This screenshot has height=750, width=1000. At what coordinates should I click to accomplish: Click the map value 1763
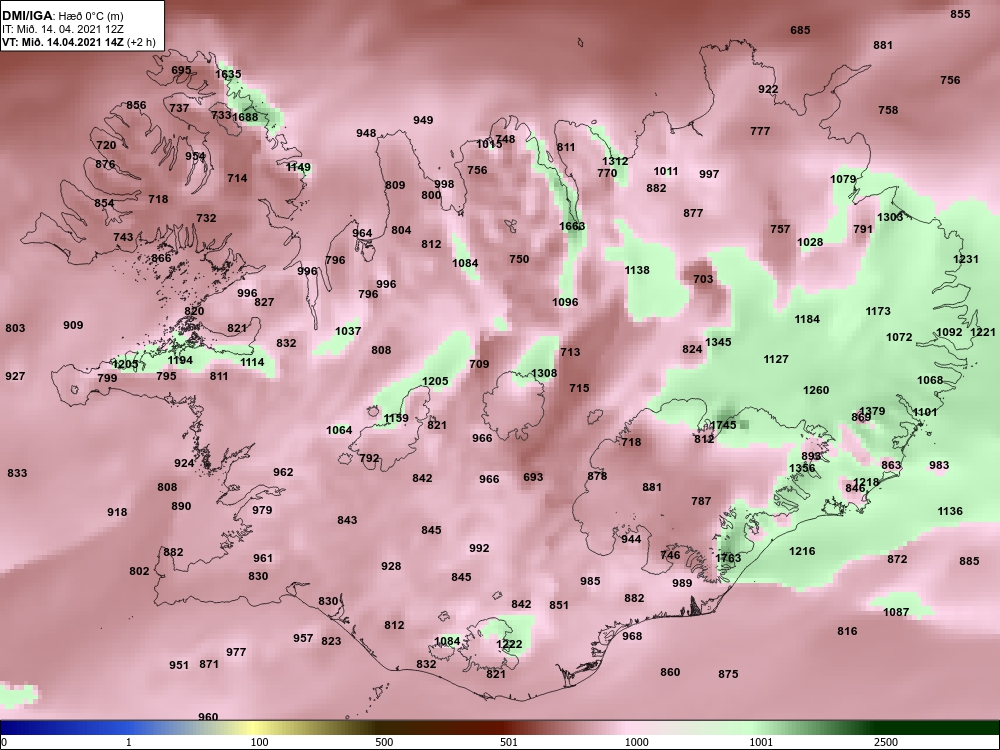[x=728, y=558]
